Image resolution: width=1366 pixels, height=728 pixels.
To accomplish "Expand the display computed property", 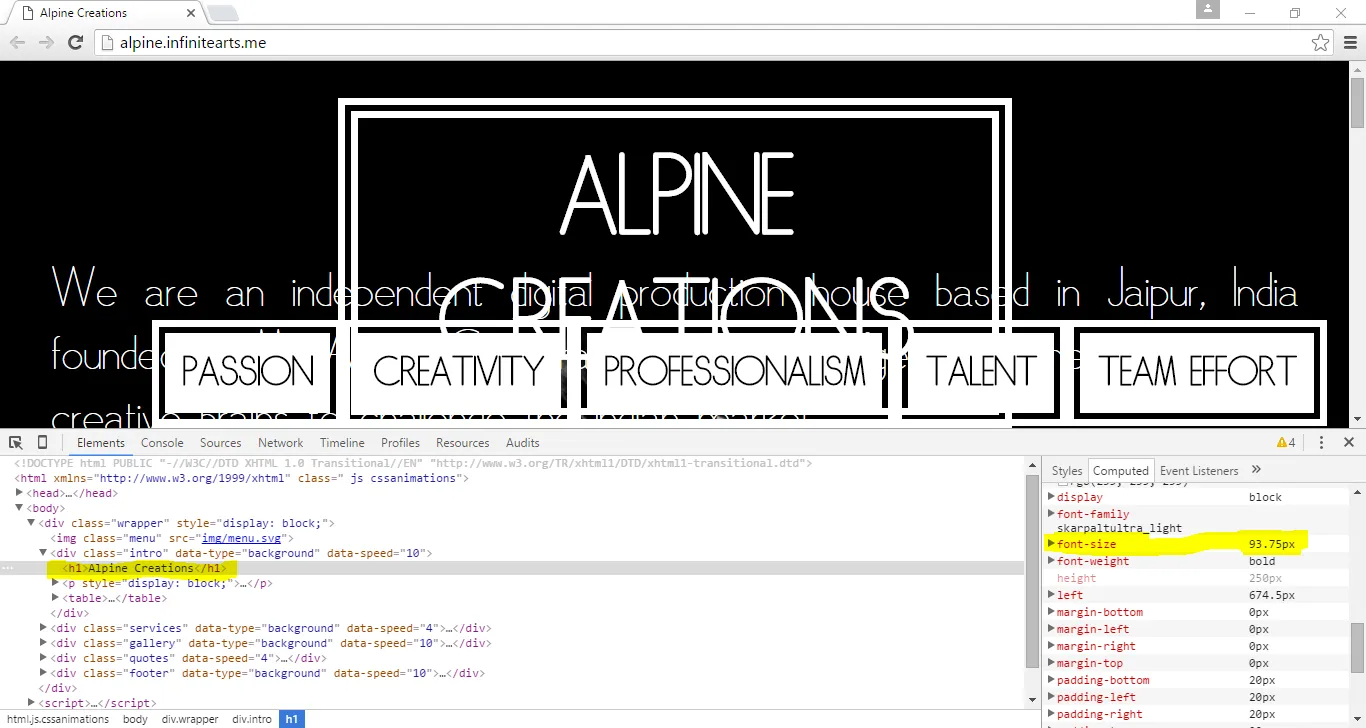I will tap(1051, 497).
